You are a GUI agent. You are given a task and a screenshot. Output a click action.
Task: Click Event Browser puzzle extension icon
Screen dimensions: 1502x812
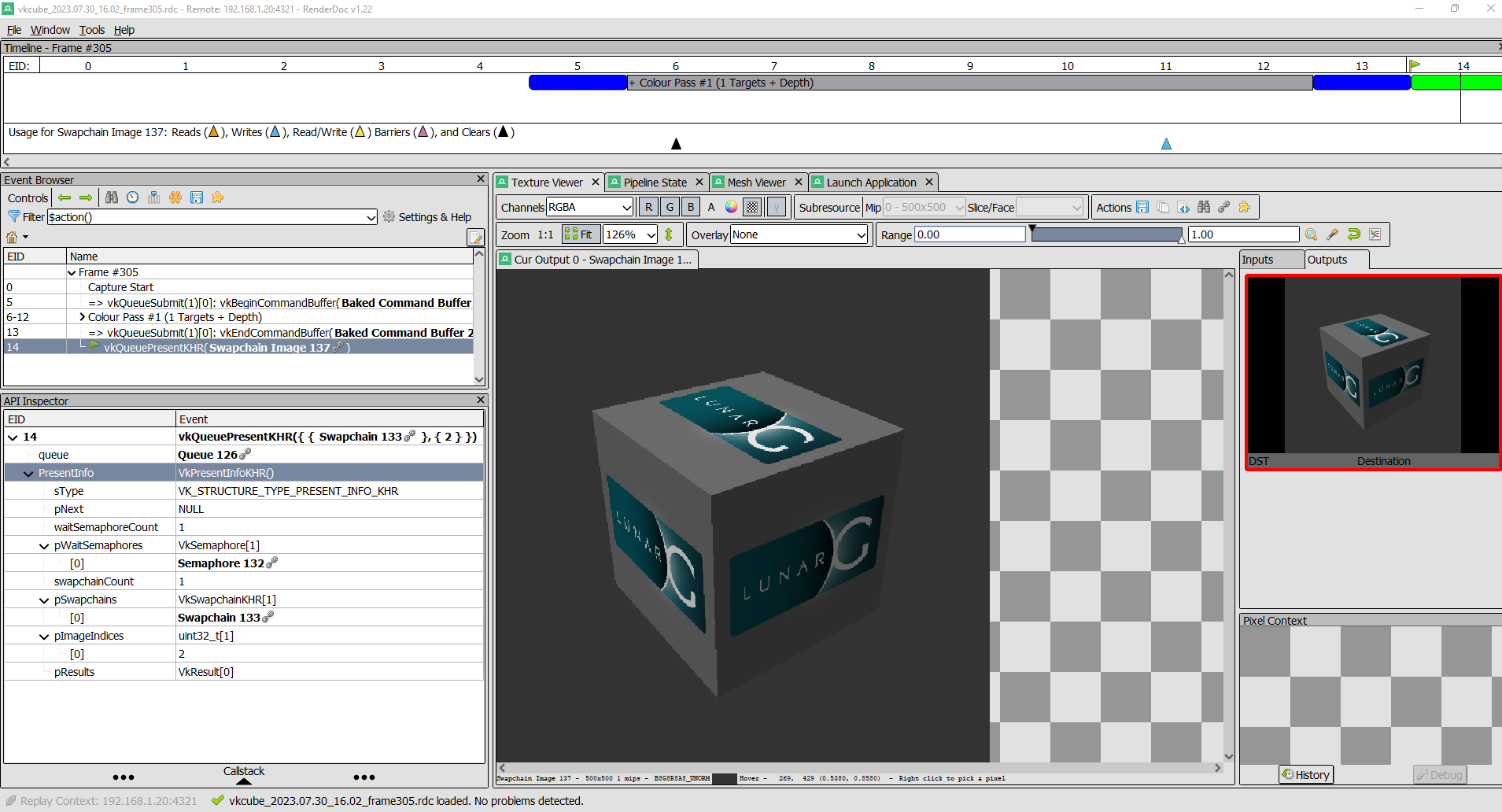point(218,197)
